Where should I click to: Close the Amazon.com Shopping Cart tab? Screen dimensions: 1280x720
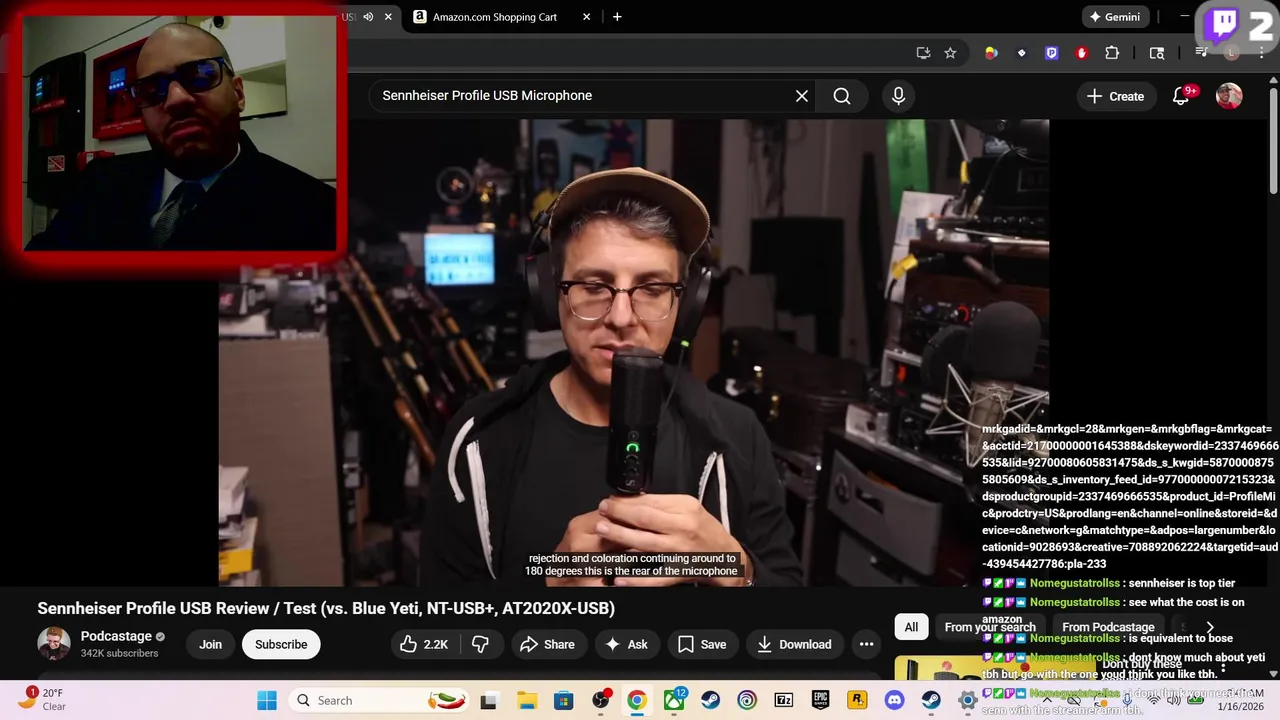click(586, 17)
